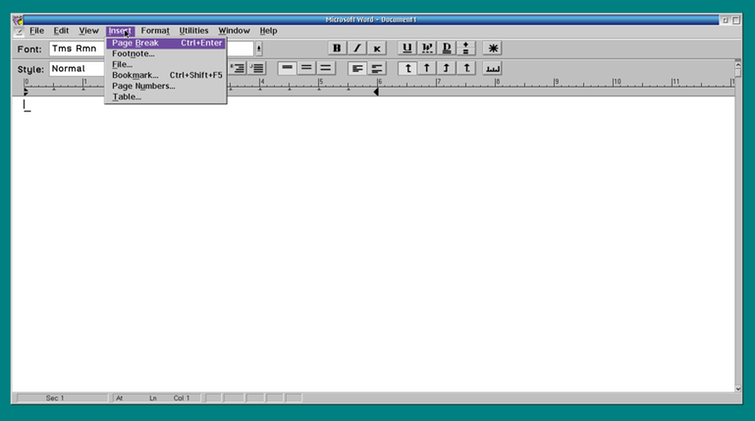The width and height of the screenshot is (755, 421).
Task: Click the point size box
Action: point(240,49)
